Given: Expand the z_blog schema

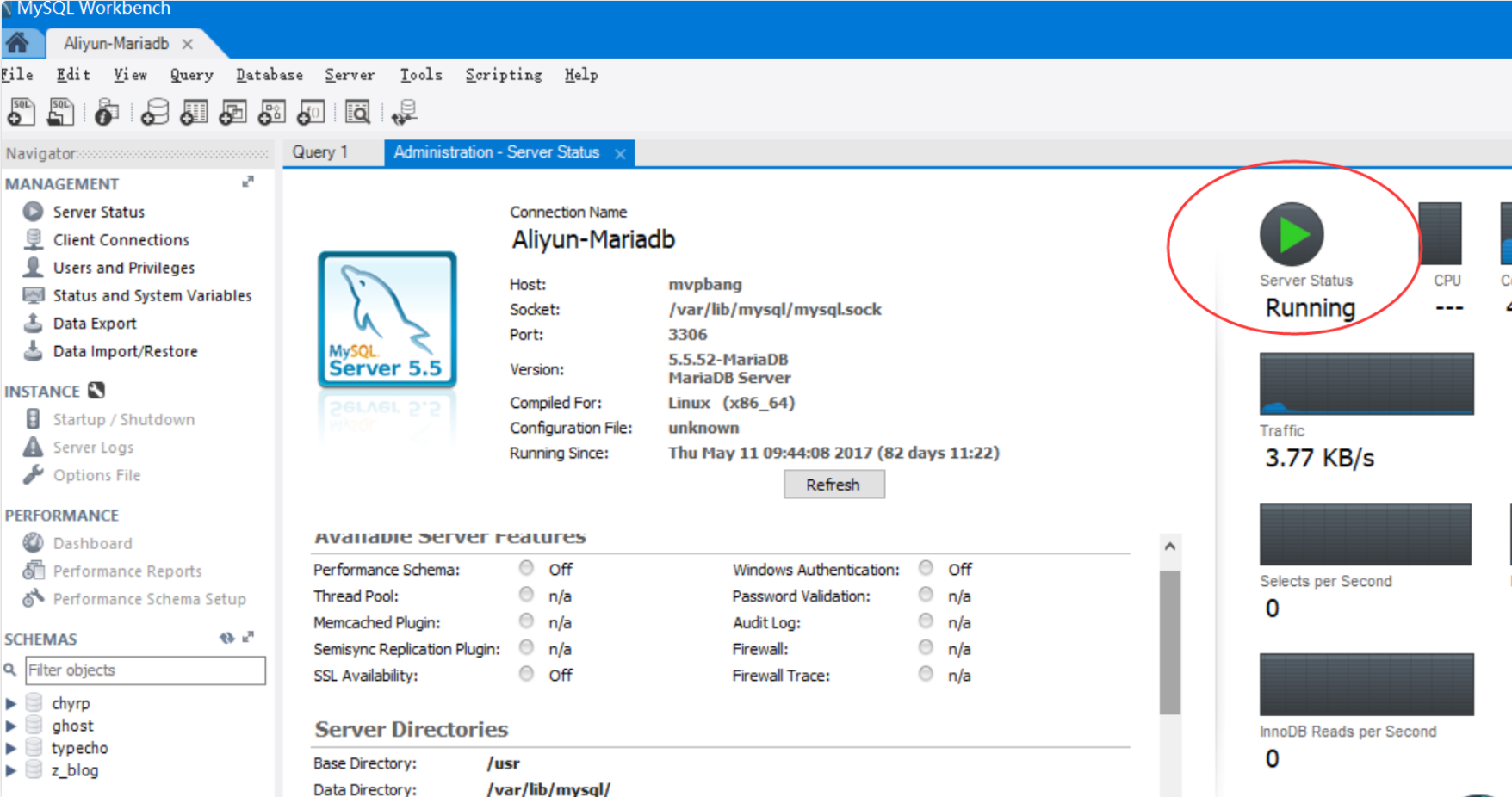Looking at the screenshot, I should [11, 770].
